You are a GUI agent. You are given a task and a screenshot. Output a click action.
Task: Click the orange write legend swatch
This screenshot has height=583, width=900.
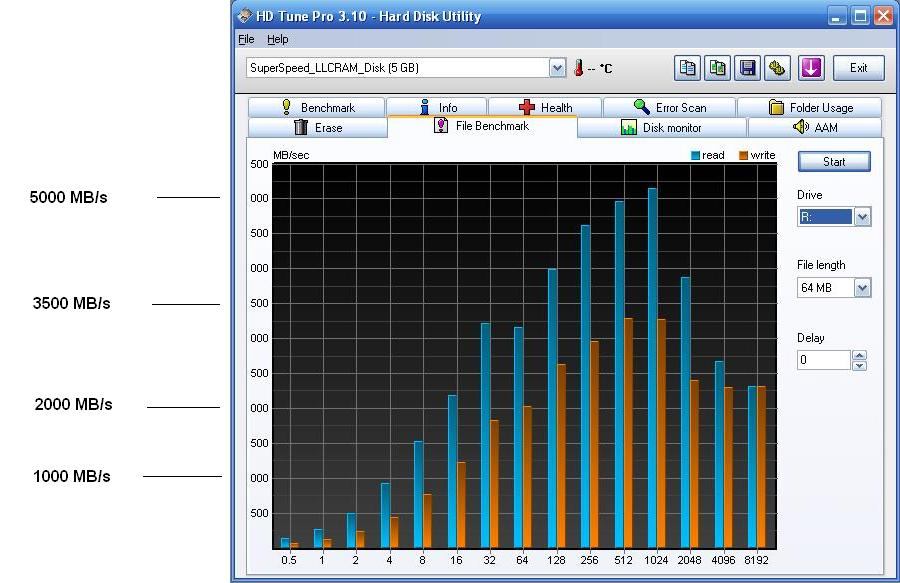pos(743,156)
